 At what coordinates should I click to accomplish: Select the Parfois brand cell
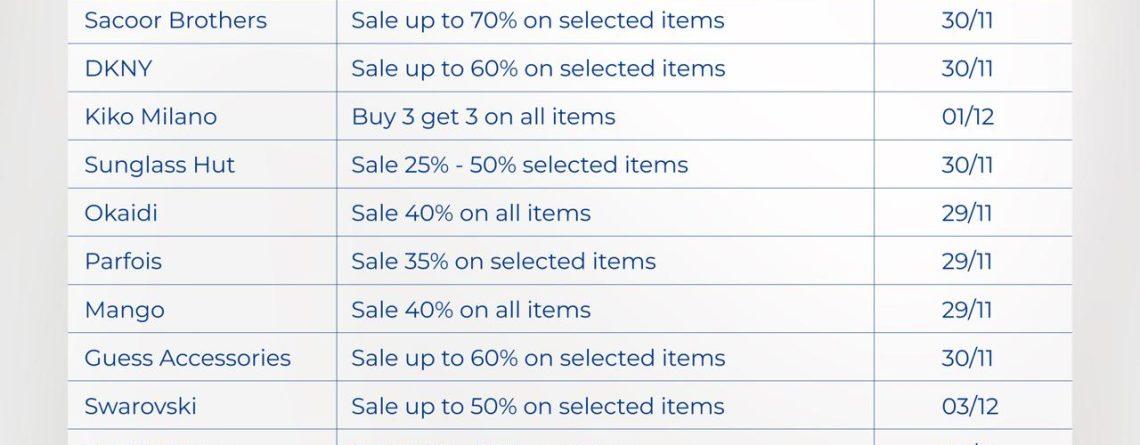pos(123,261)
